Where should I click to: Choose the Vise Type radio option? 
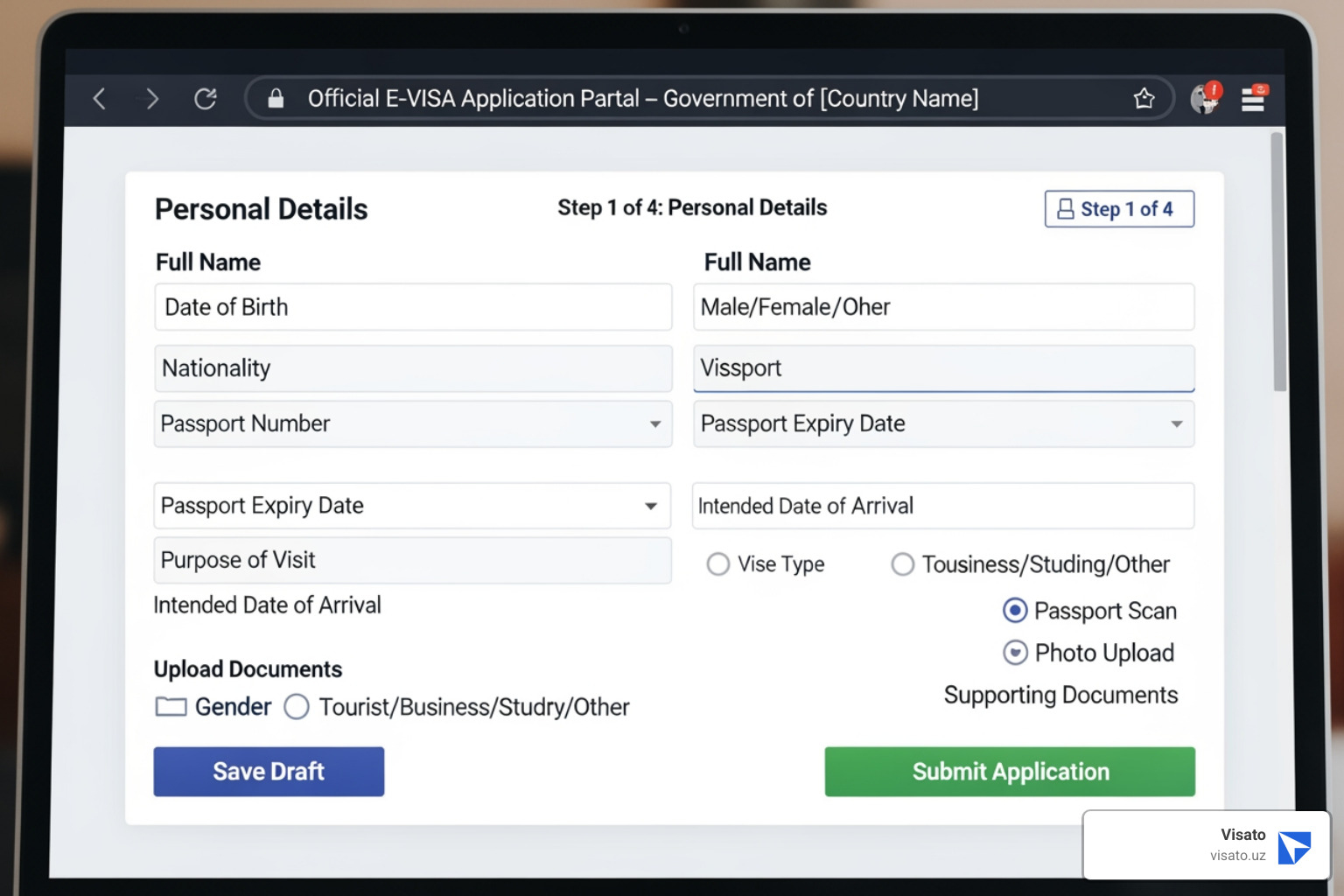717,564
